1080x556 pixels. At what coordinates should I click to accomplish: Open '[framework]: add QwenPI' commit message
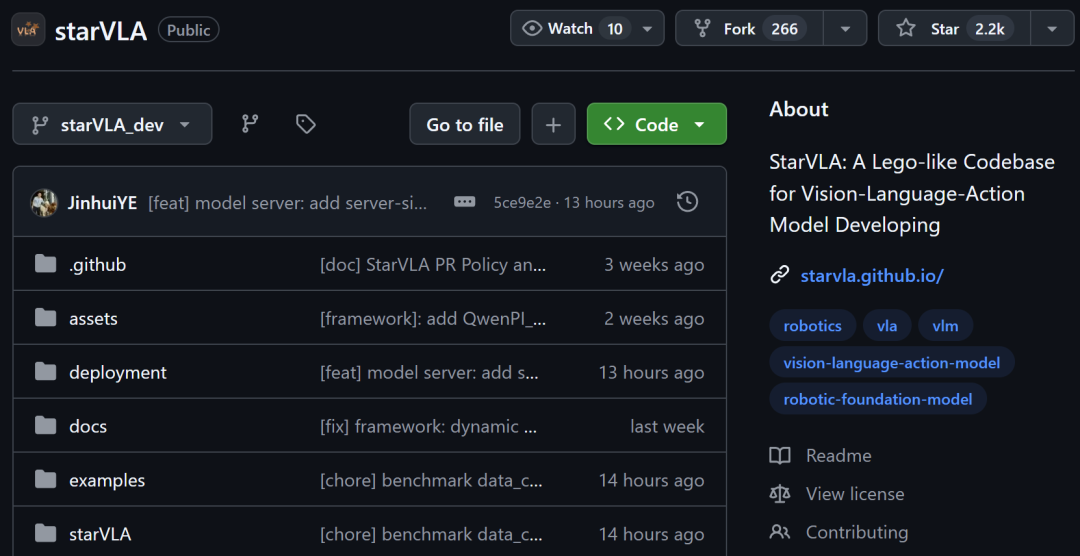[x=433, y=318]
